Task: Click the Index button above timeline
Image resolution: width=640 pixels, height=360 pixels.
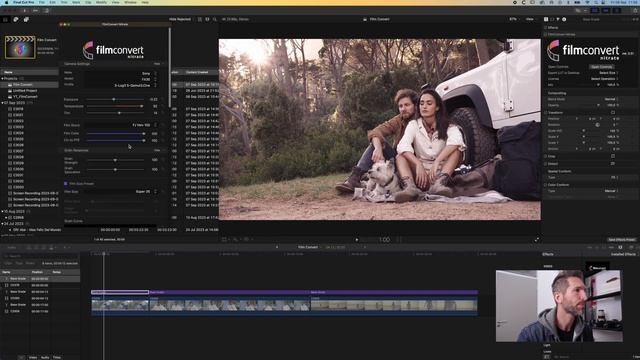Action: click(x=12, y=247)
